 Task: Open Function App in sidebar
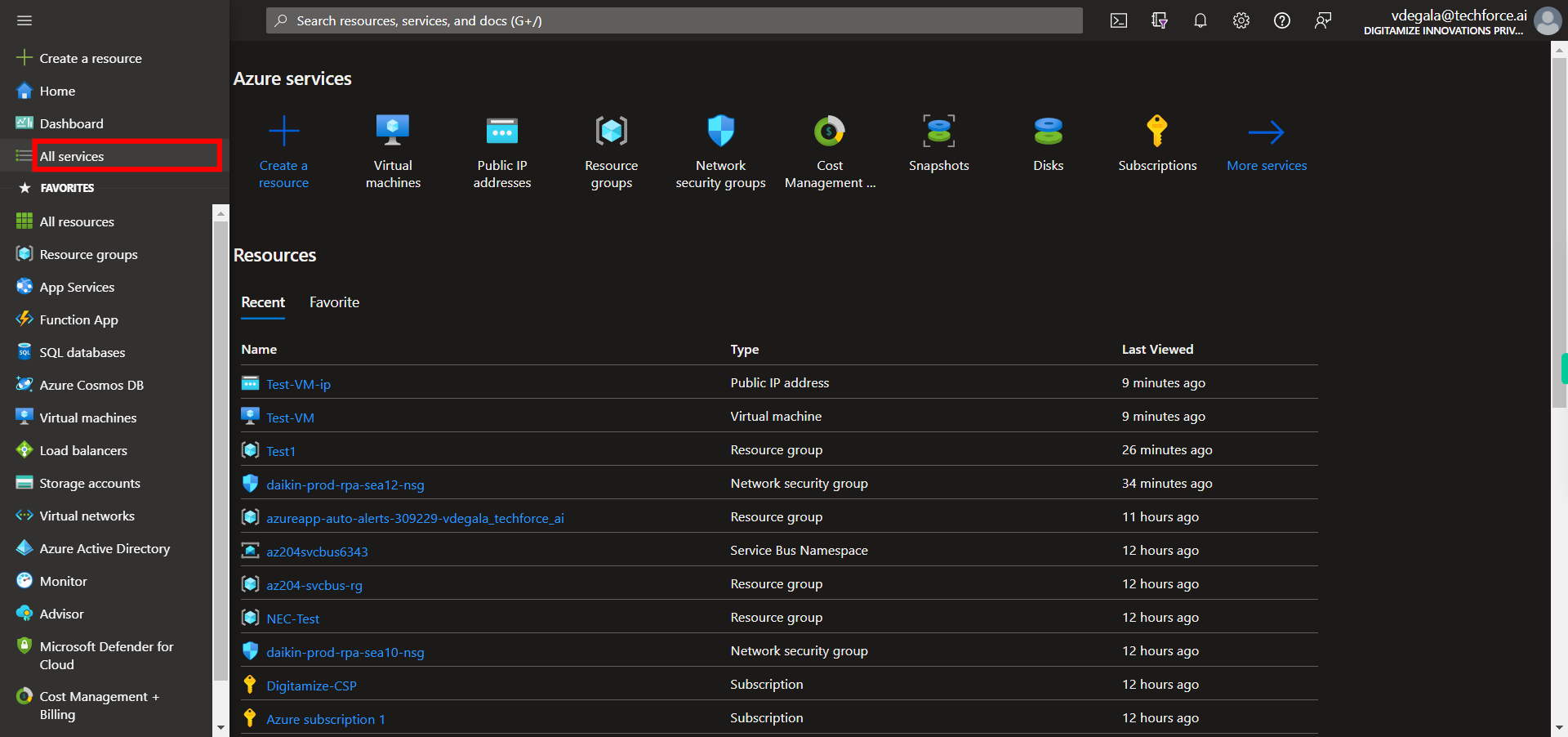coord(78,319)
